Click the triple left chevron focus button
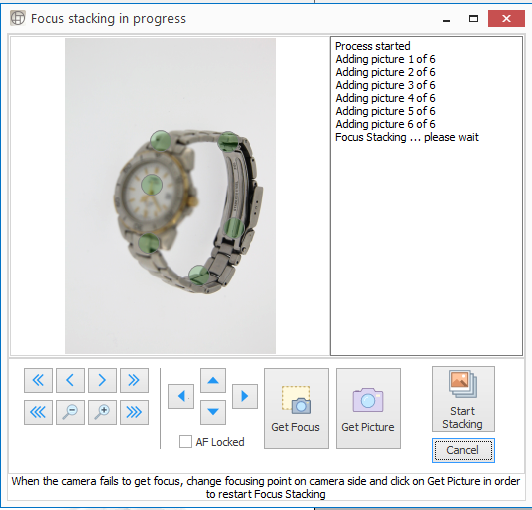Viewport: 532px width, 510px height. [x=38, y=412]
